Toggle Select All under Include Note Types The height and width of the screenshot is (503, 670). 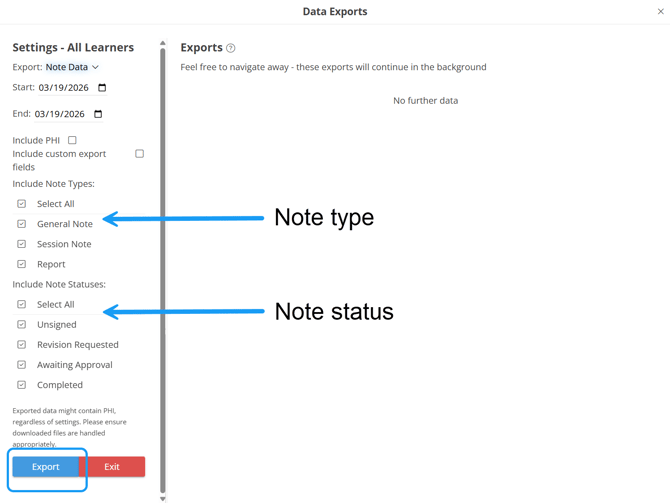[x=22, y=204]
